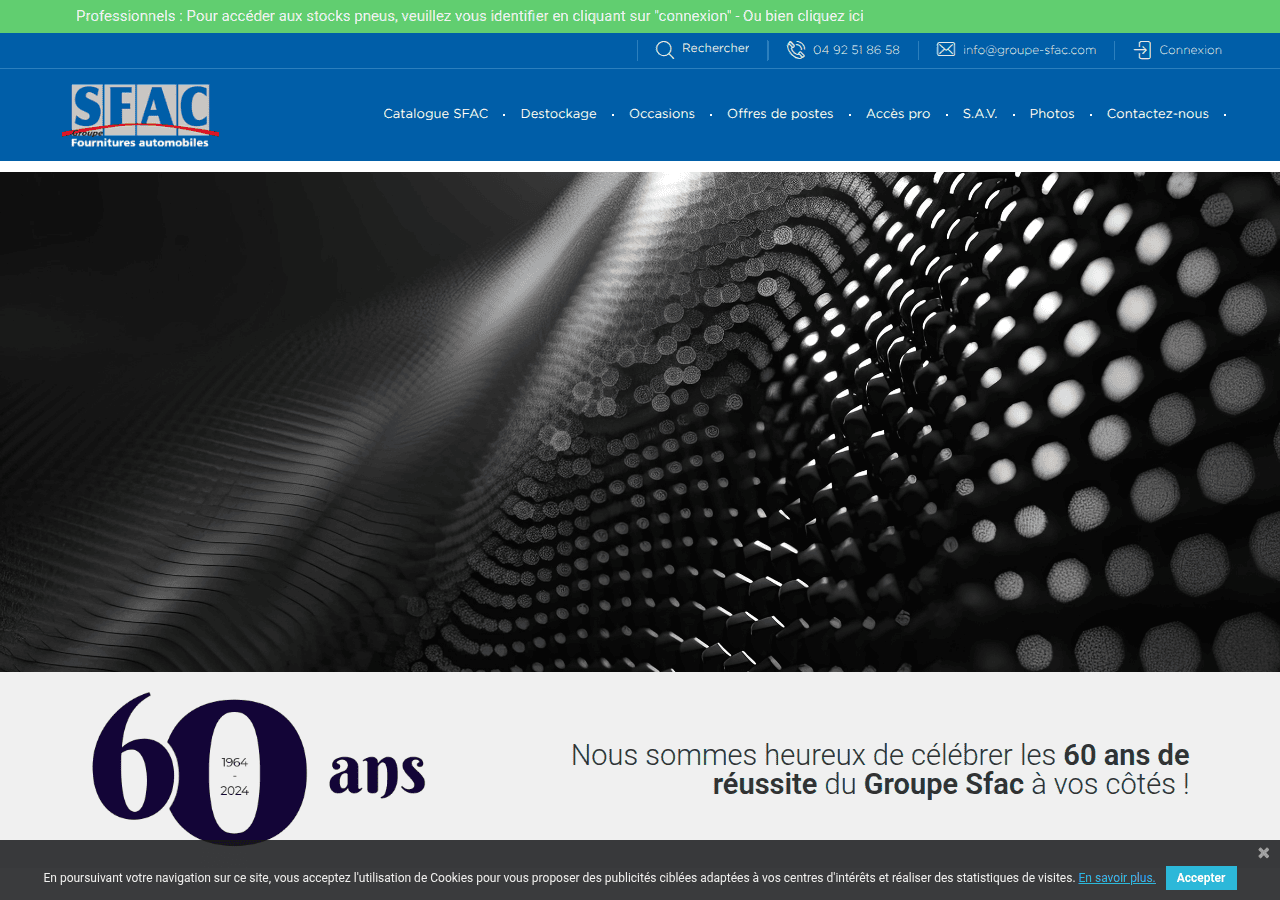Open the Rechercher search field
This screenshot has height=900, width=1280.
point(716,48)
